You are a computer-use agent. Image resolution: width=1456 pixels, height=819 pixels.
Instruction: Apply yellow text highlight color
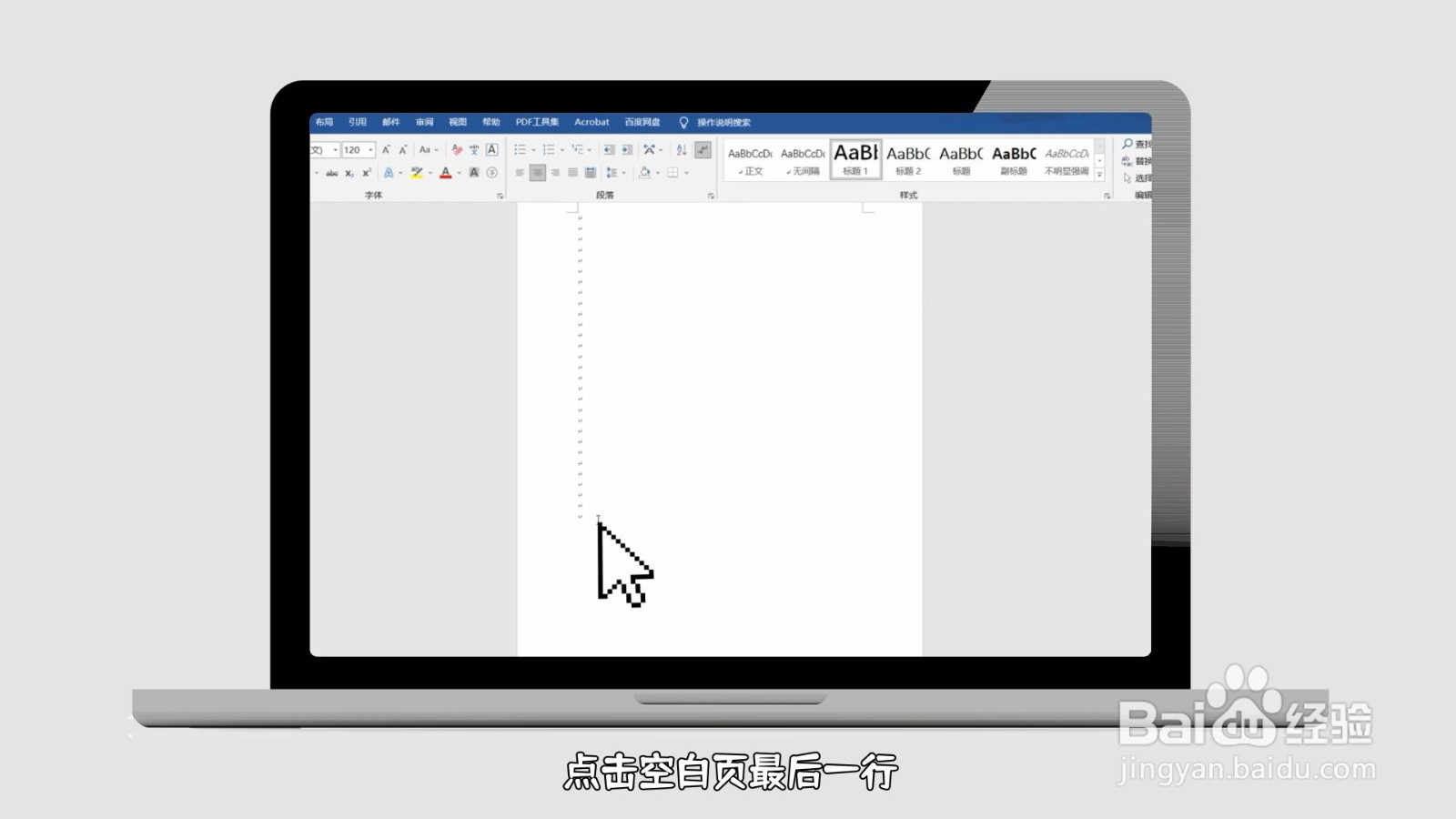pyautogui.click(x=417, y=173)
